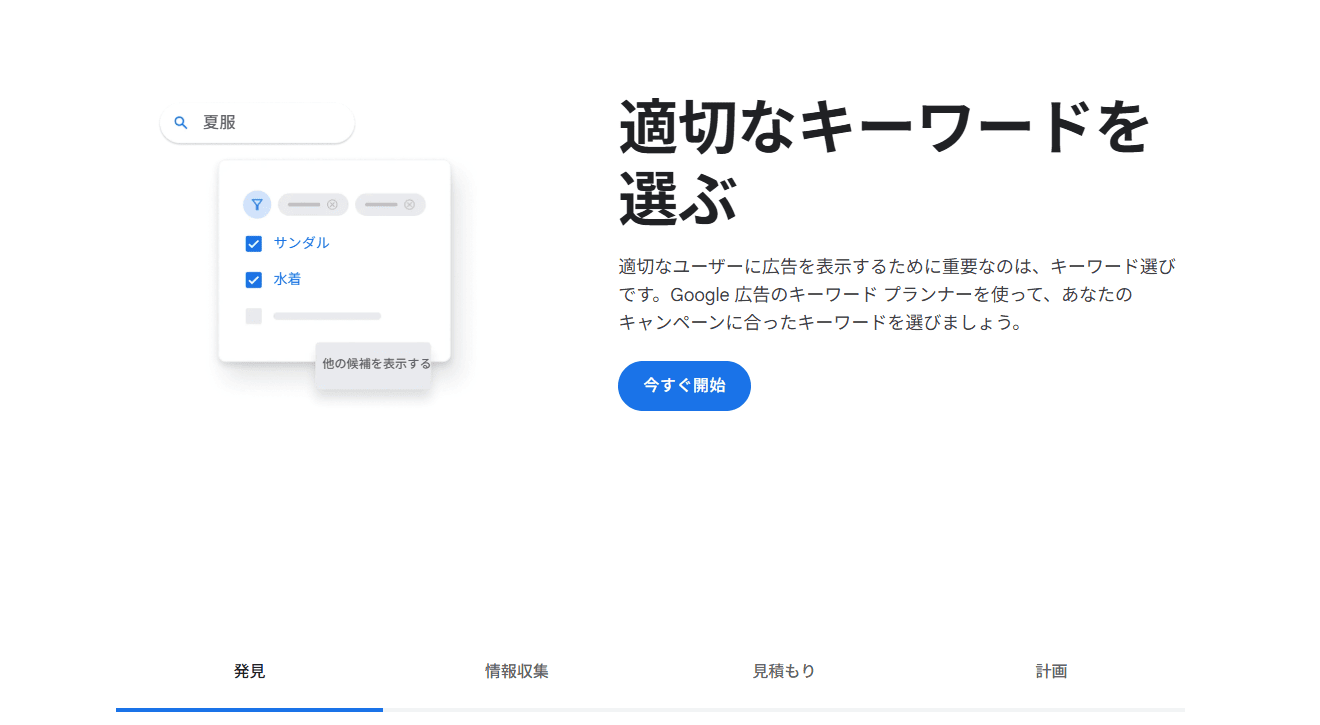
Task: Select the first gray filter chip
Action: point(313,204)
